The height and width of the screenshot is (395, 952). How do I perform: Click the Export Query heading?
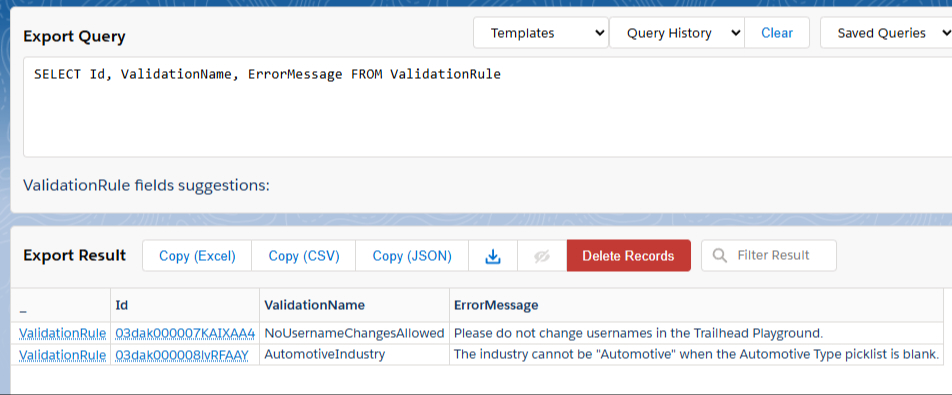point(74,36)
